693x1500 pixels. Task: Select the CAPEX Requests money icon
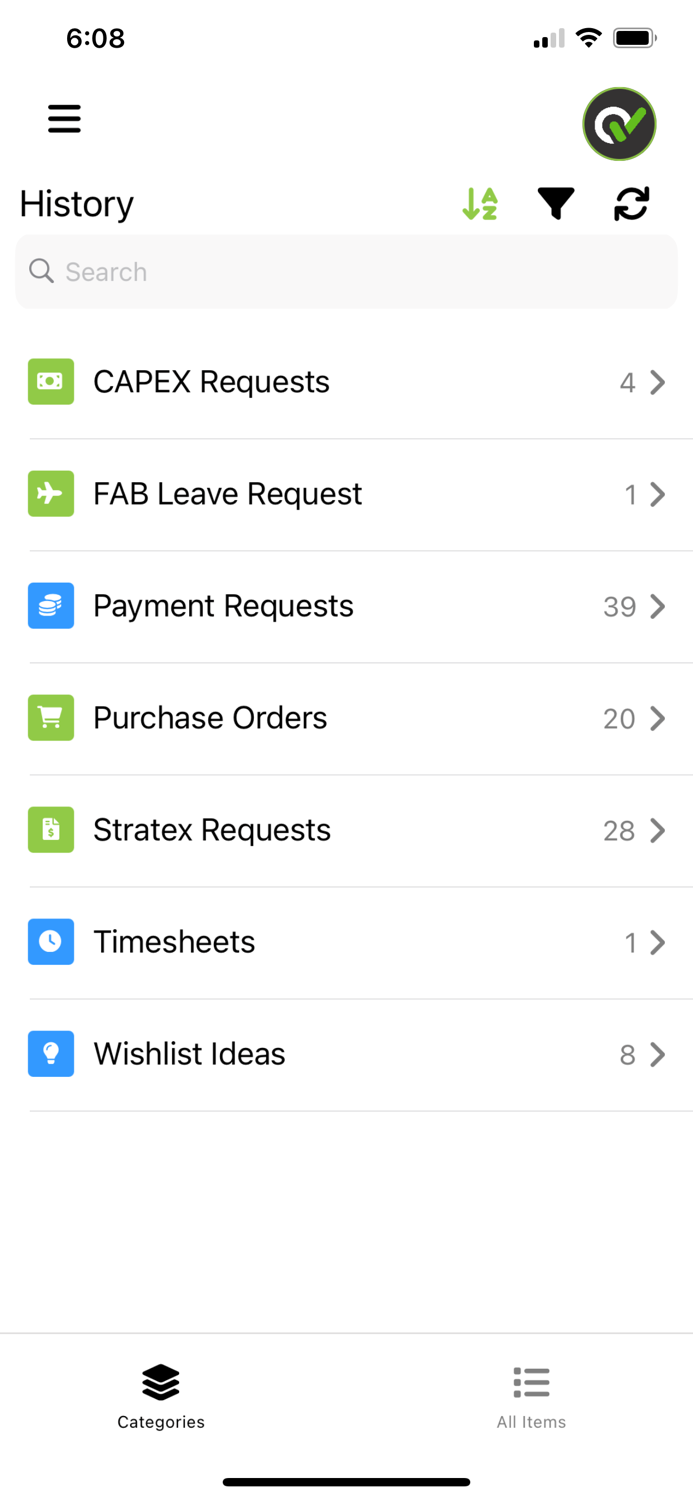[x=49, y=381]
